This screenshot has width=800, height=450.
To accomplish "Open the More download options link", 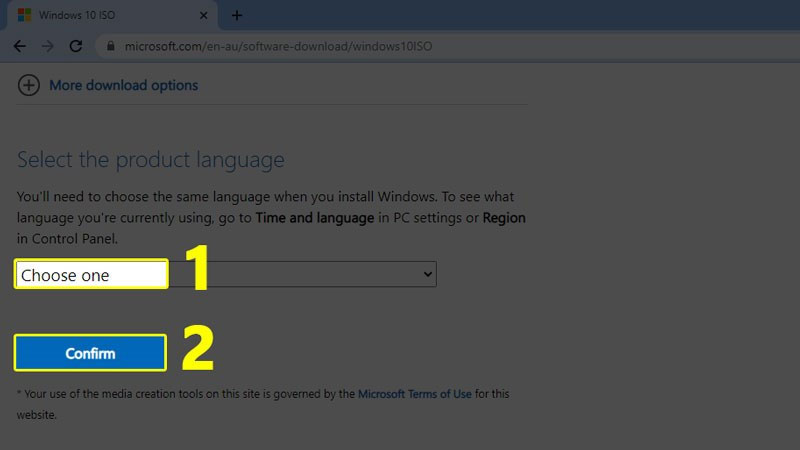I will coord(123,85).
